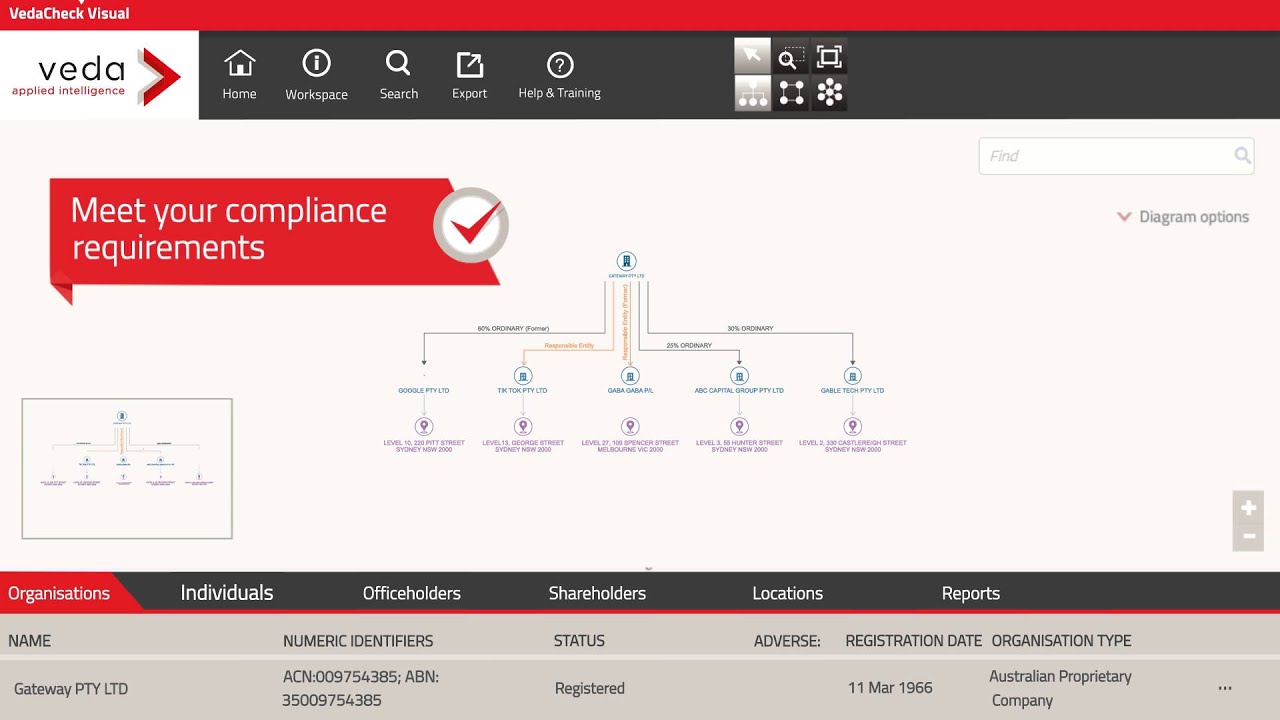
Task: Zoom in with the plus button
Action: click(1249, 508)
